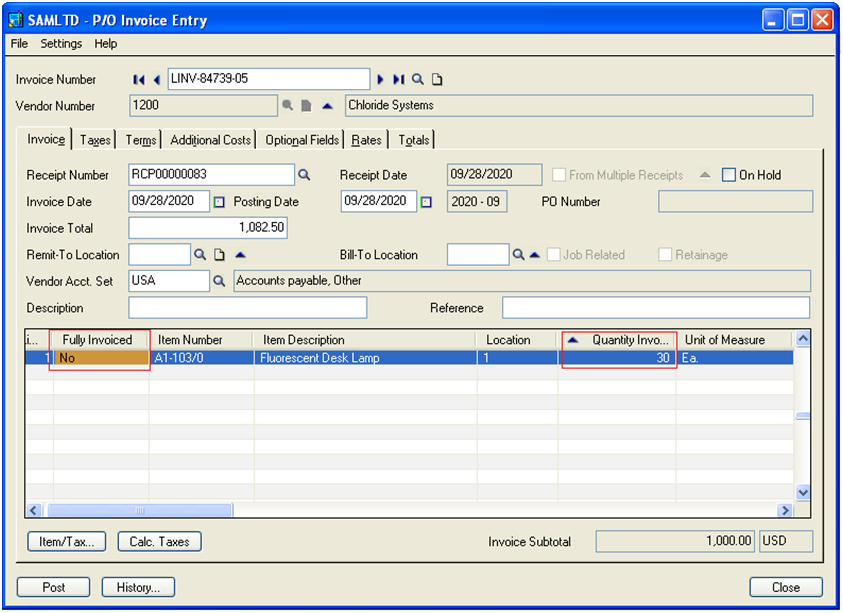Click SAMLTD application title bar icon
The width and height of the screenshot is (843, 613).
(x=16, y=20)
